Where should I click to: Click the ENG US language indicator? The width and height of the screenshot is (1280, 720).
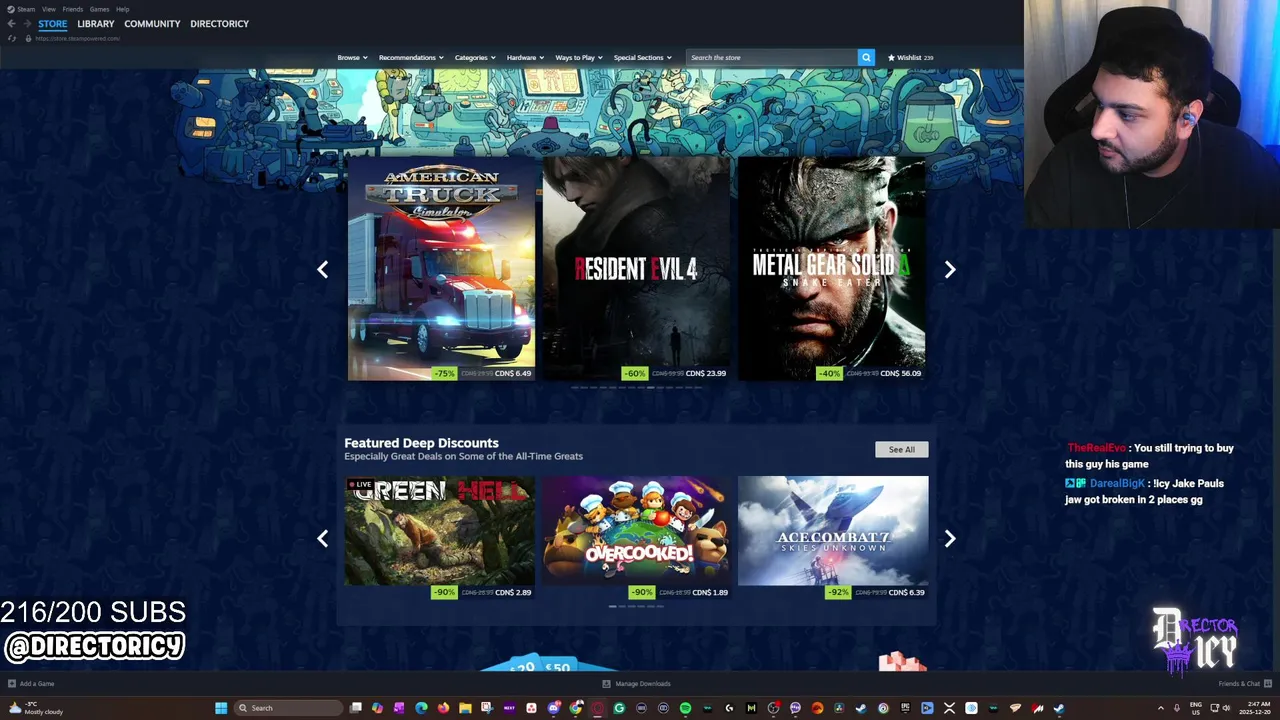pos(1195,708)
